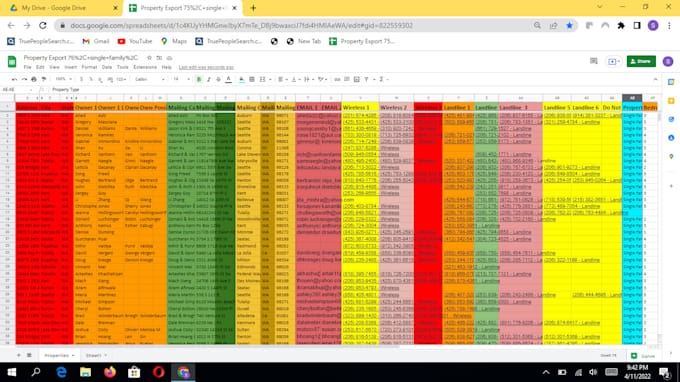Open the functions sigma dropdown
Screen dimensions: 680x382
click(383, 79)
